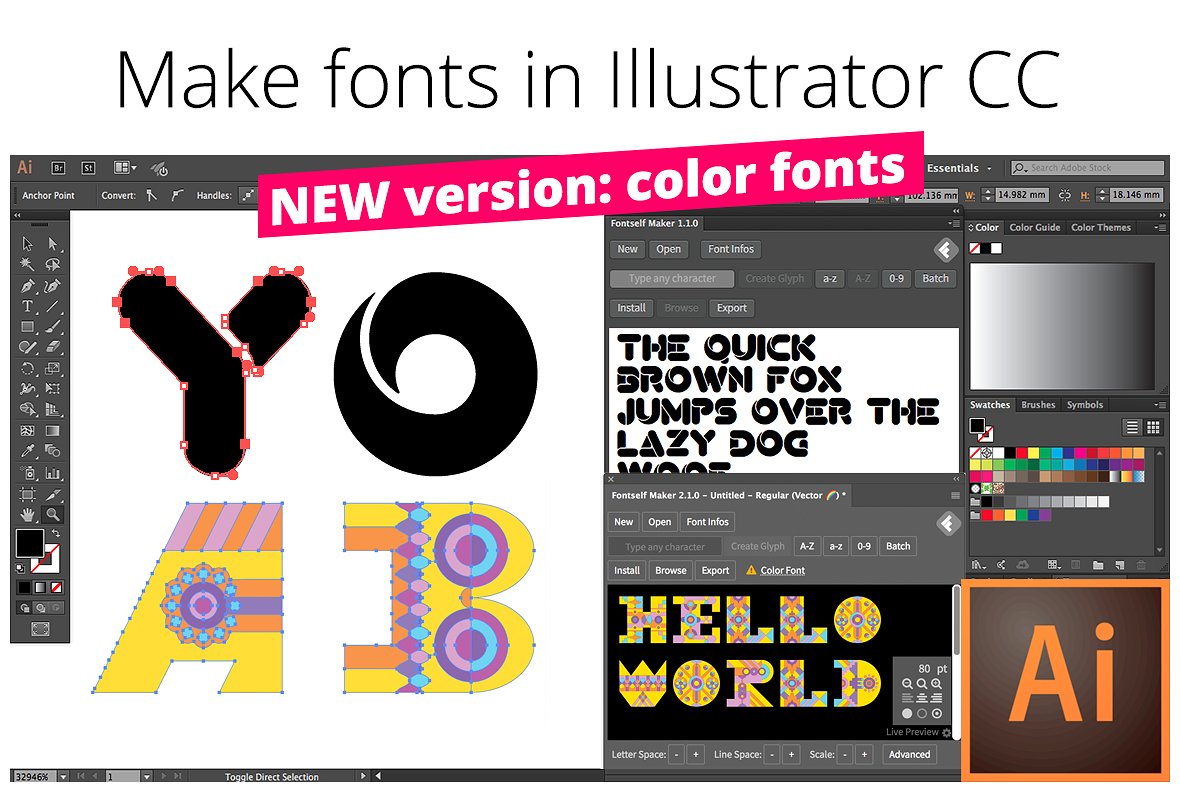Click zoom-out magnifier in Fontself preview
1180x792 pixels.
click(x=908, y=684)
